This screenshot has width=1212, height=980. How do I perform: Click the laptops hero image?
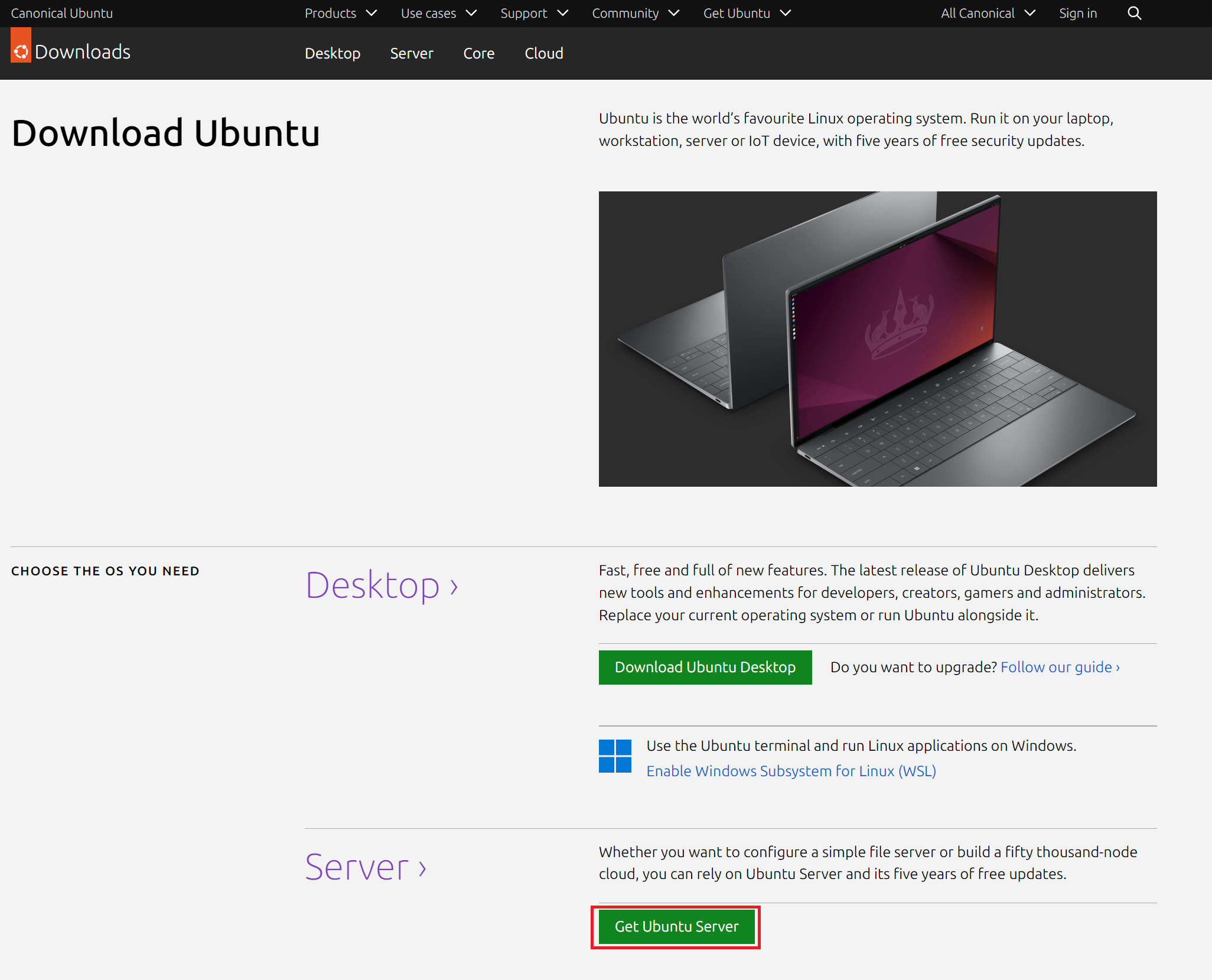(877, 338)
